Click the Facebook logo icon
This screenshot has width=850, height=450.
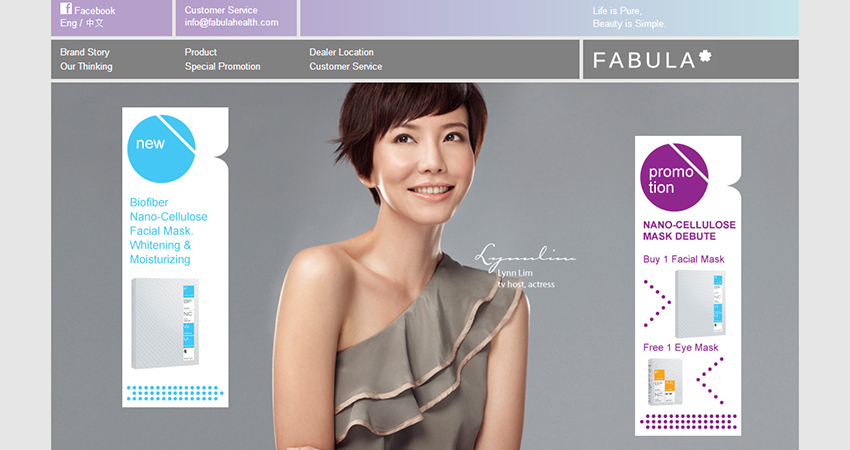coord(66,9)
